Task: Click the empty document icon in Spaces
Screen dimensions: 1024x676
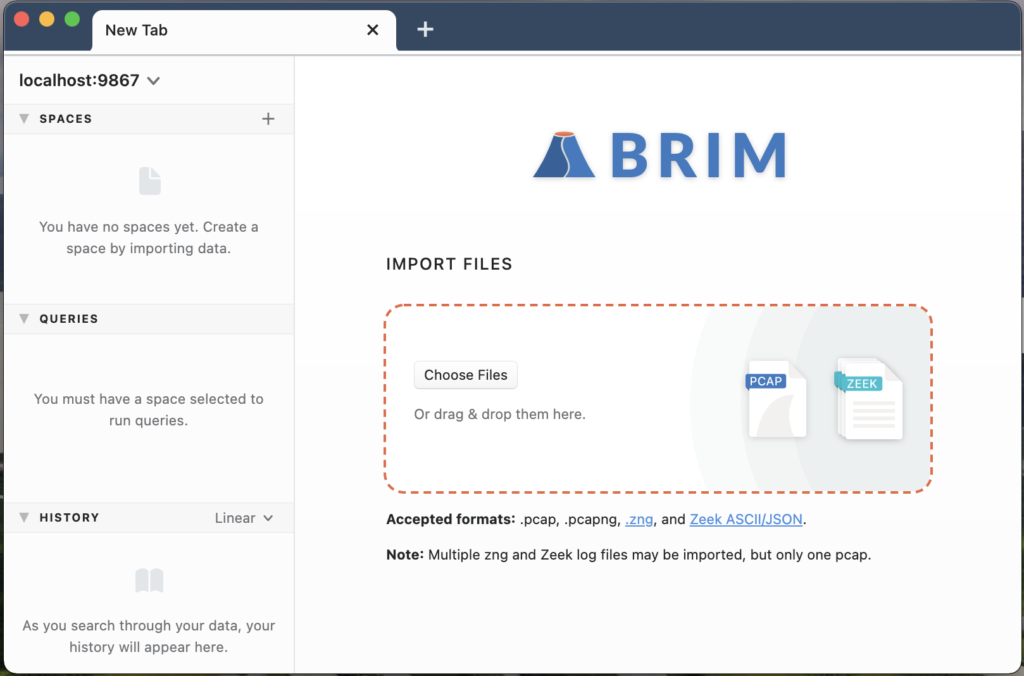Action: click(x=149, y=181)
